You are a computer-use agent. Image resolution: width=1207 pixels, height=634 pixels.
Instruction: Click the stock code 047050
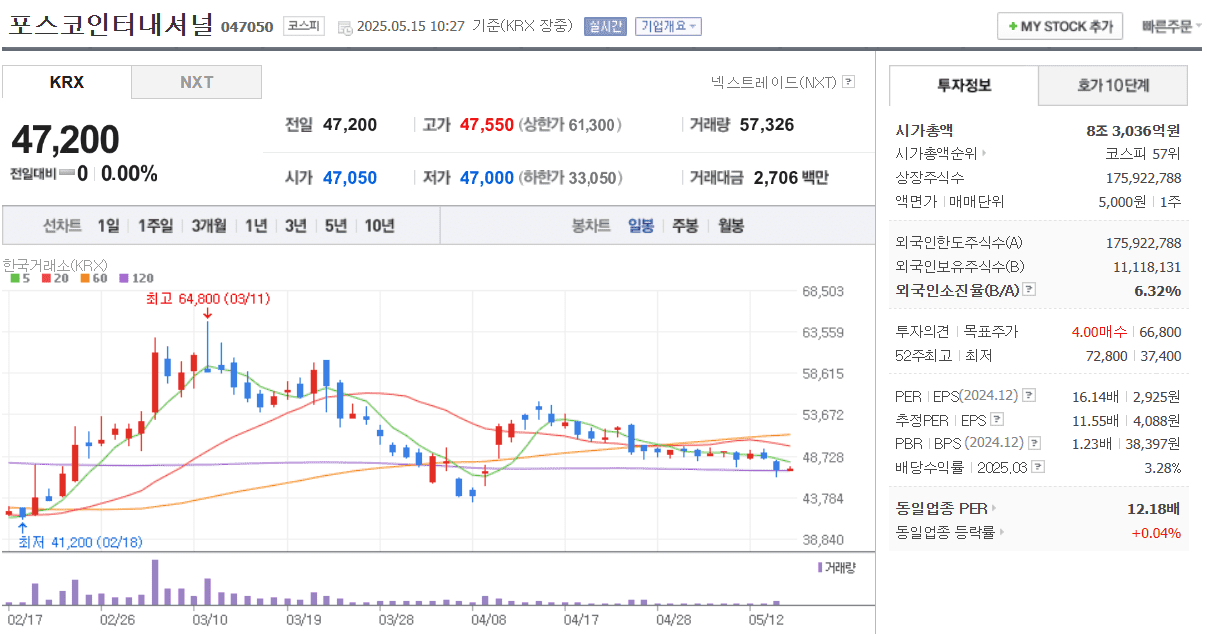coord(247,27)
